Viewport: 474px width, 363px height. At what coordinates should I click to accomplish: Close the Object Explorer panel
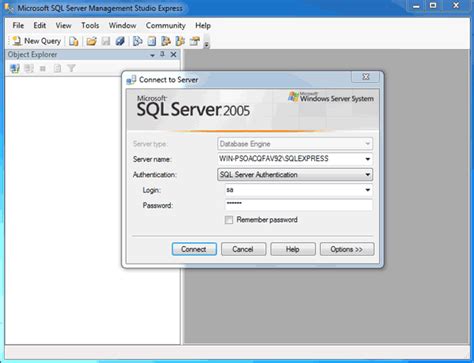click(173, 55)
